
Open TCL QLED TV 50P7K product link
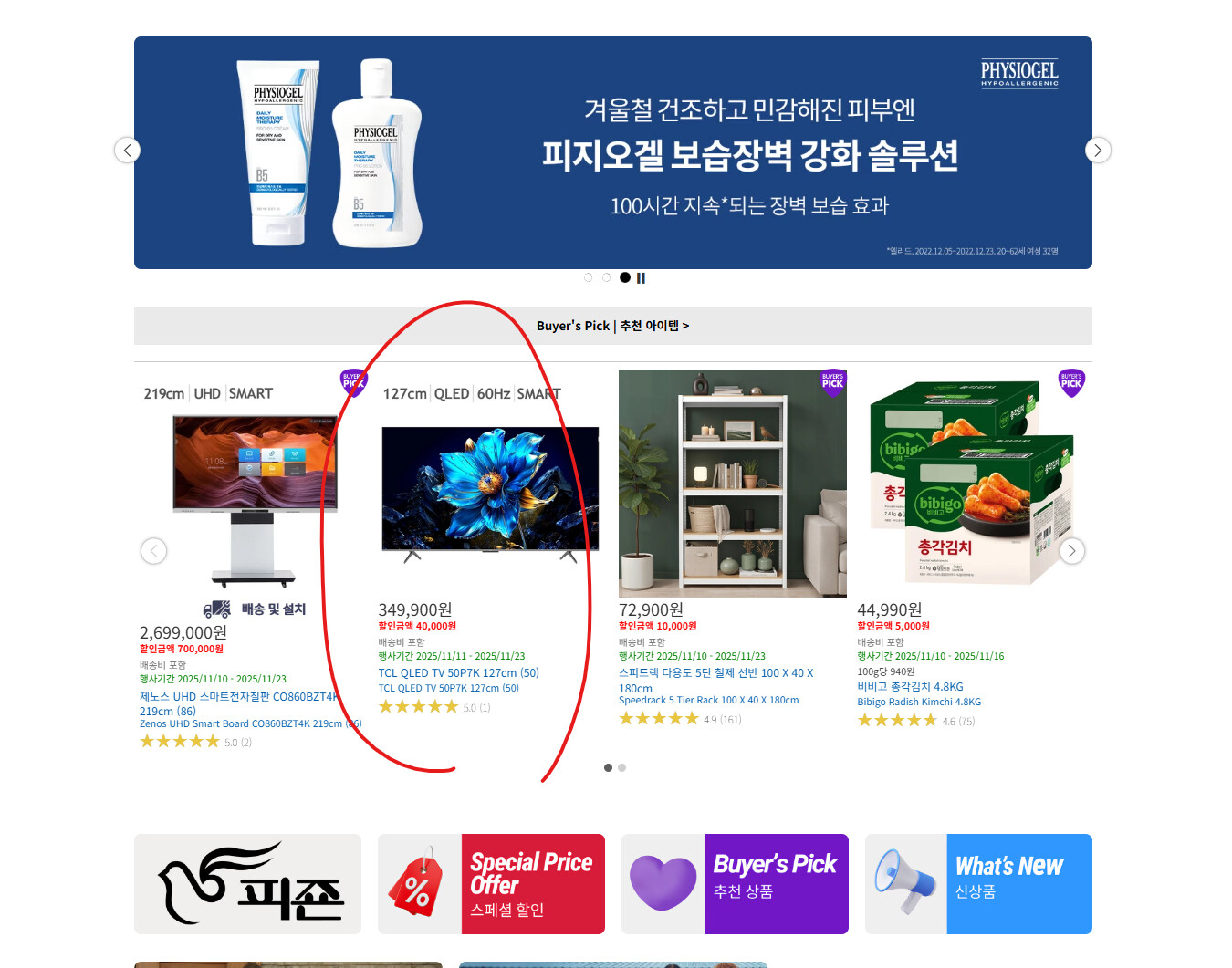[458, 673]
